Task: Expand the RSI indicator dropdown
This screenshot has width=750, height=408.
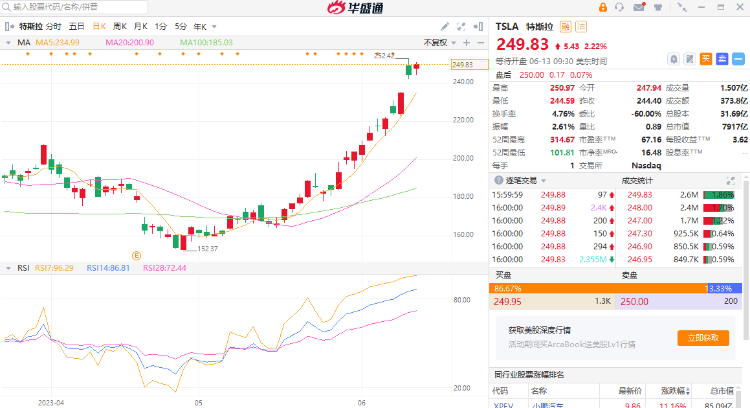Action: (8, 268)
